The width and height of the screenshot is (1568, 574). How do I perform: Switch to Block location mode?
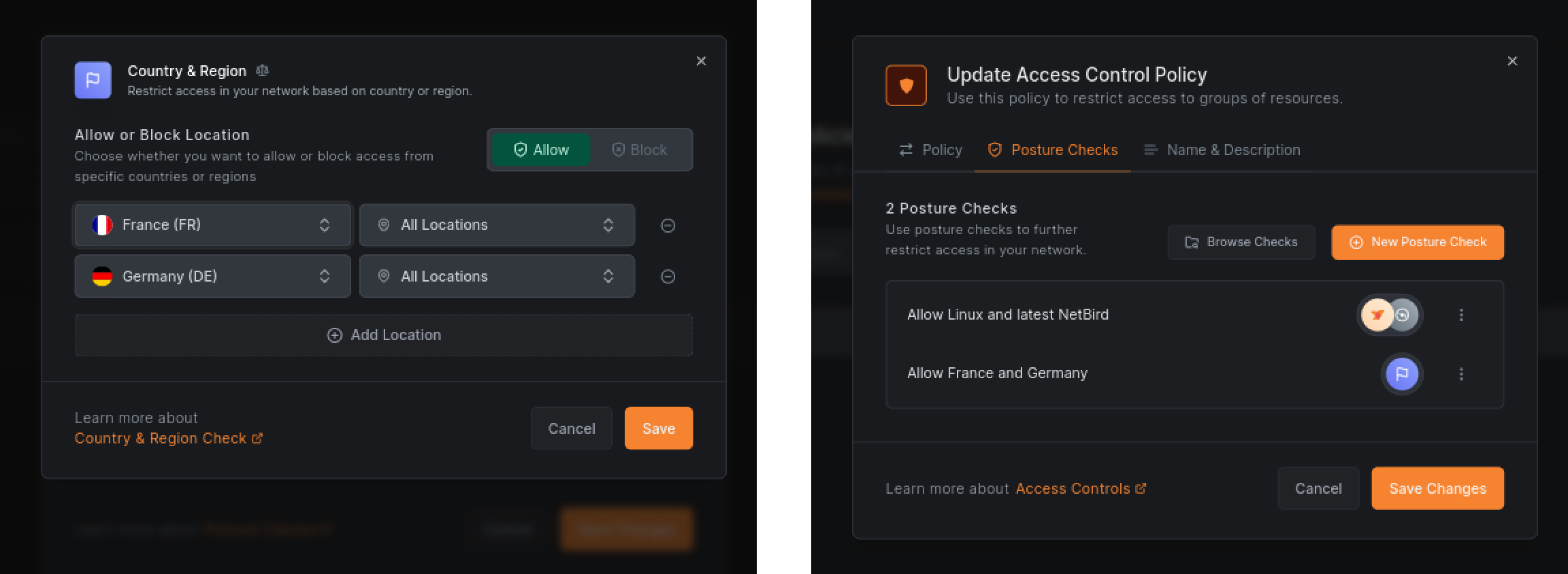pos(640,150)
